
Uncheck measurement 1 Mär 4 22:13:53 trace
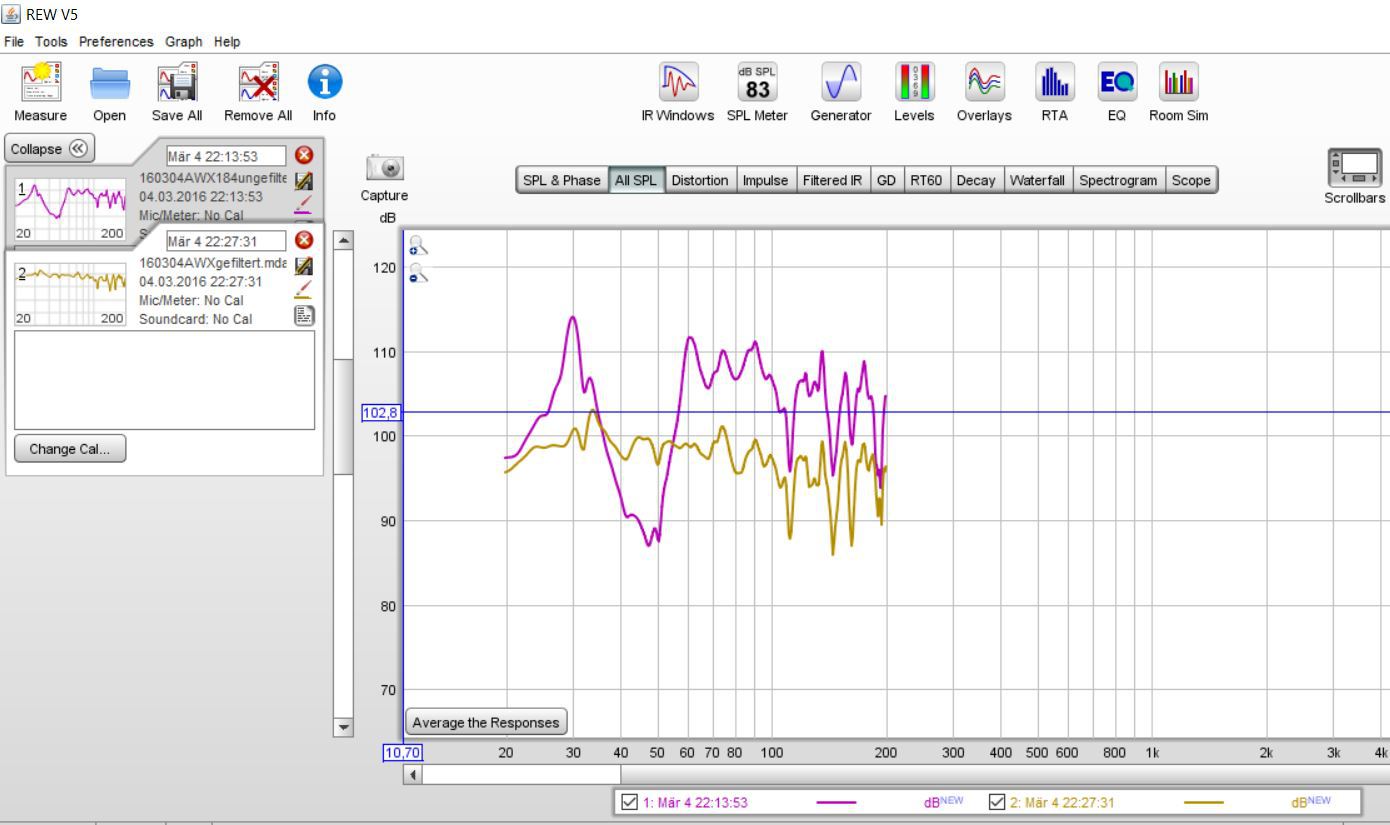pyautogui.click(x=630, y=802)
